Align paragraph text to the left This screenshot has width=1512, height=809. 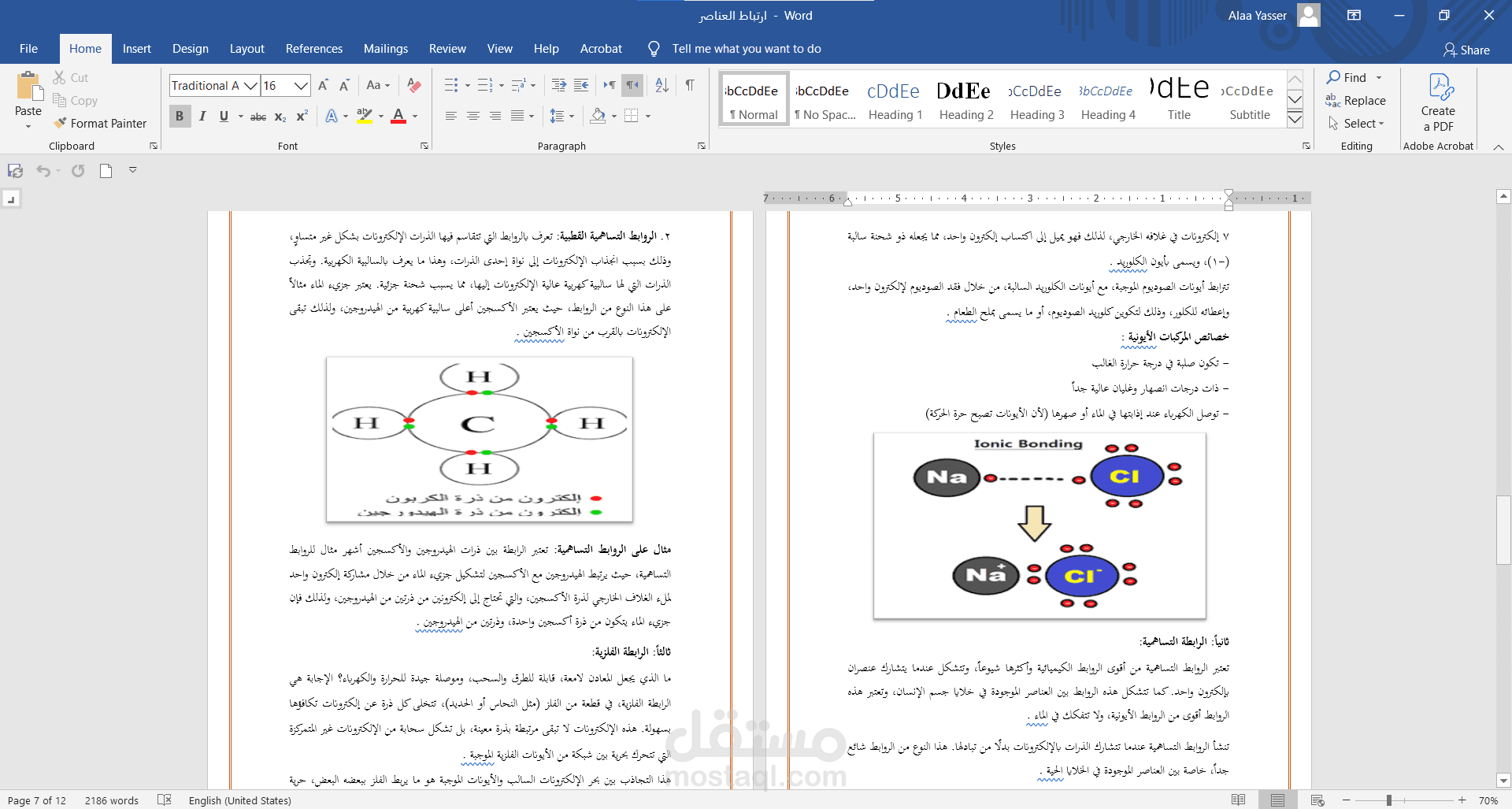pyautogui.click(x=451, y=117)
